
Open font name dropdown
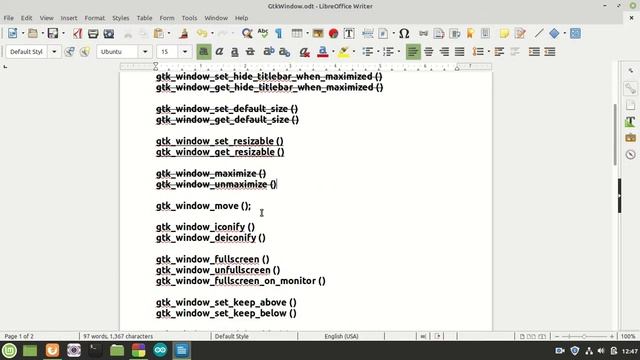145,52
